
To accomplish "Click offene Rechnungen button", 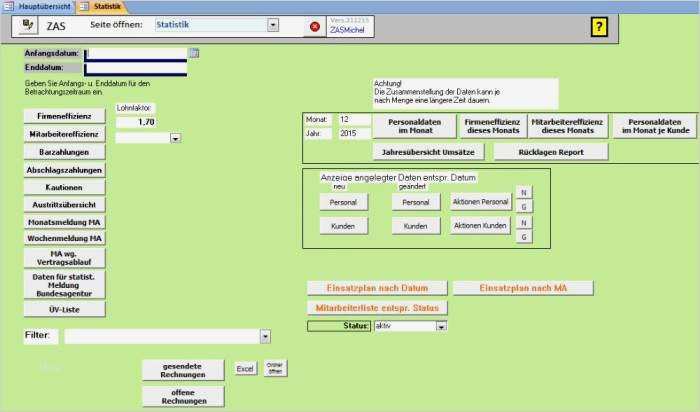I will [183, 397].
